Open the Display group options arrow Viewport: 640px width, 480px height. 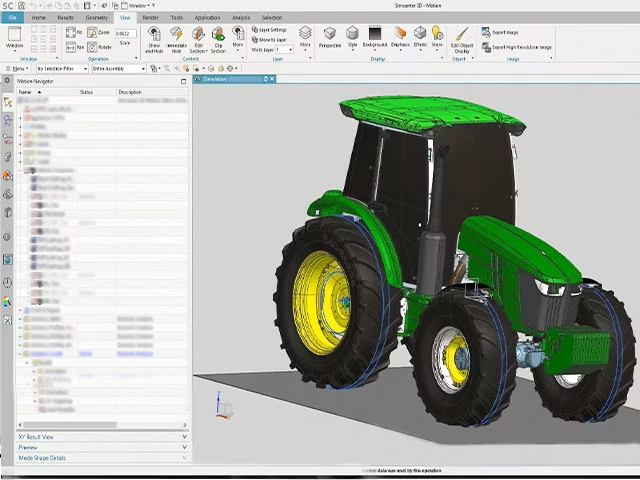click(x=442, y=58)
